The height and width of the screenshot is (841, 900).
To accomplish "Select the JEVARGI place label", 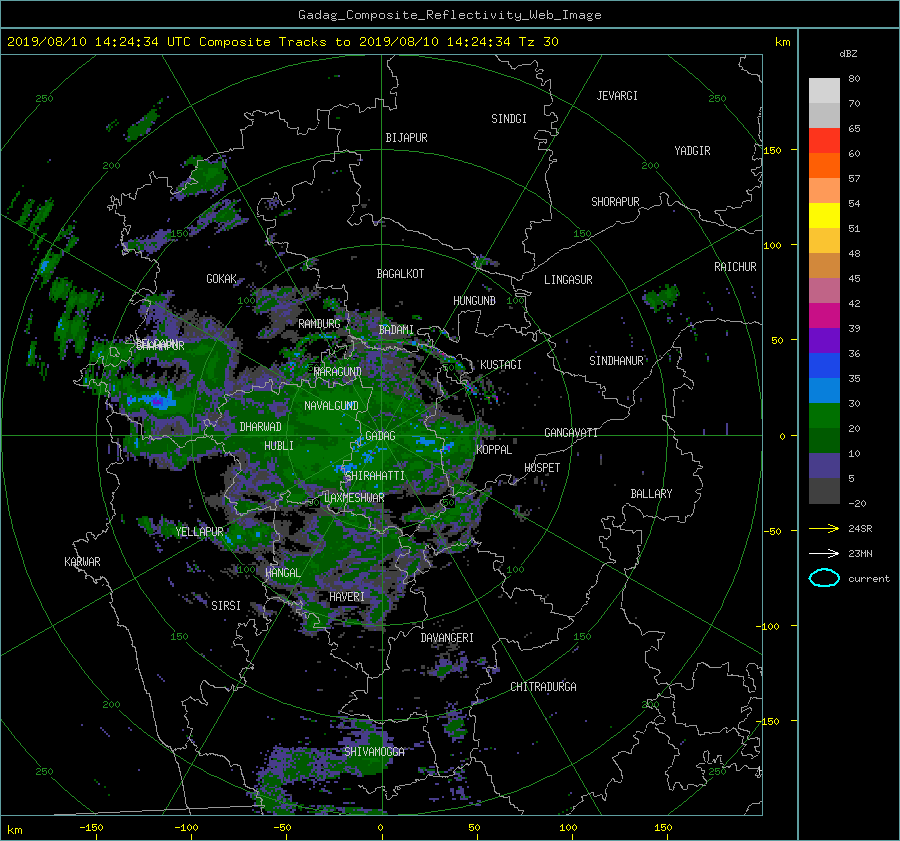I will pos(617,96).
